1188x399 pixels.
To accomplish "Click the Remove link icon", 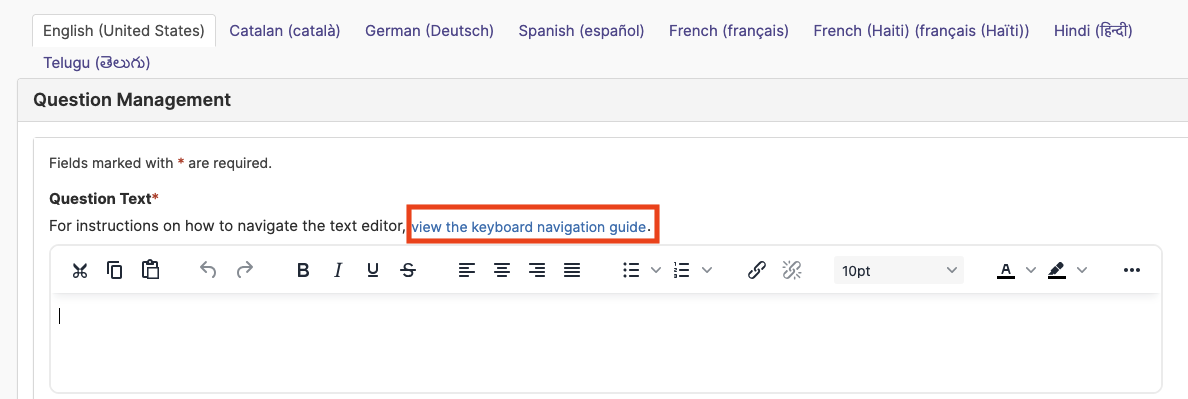I will click(792, 270).
